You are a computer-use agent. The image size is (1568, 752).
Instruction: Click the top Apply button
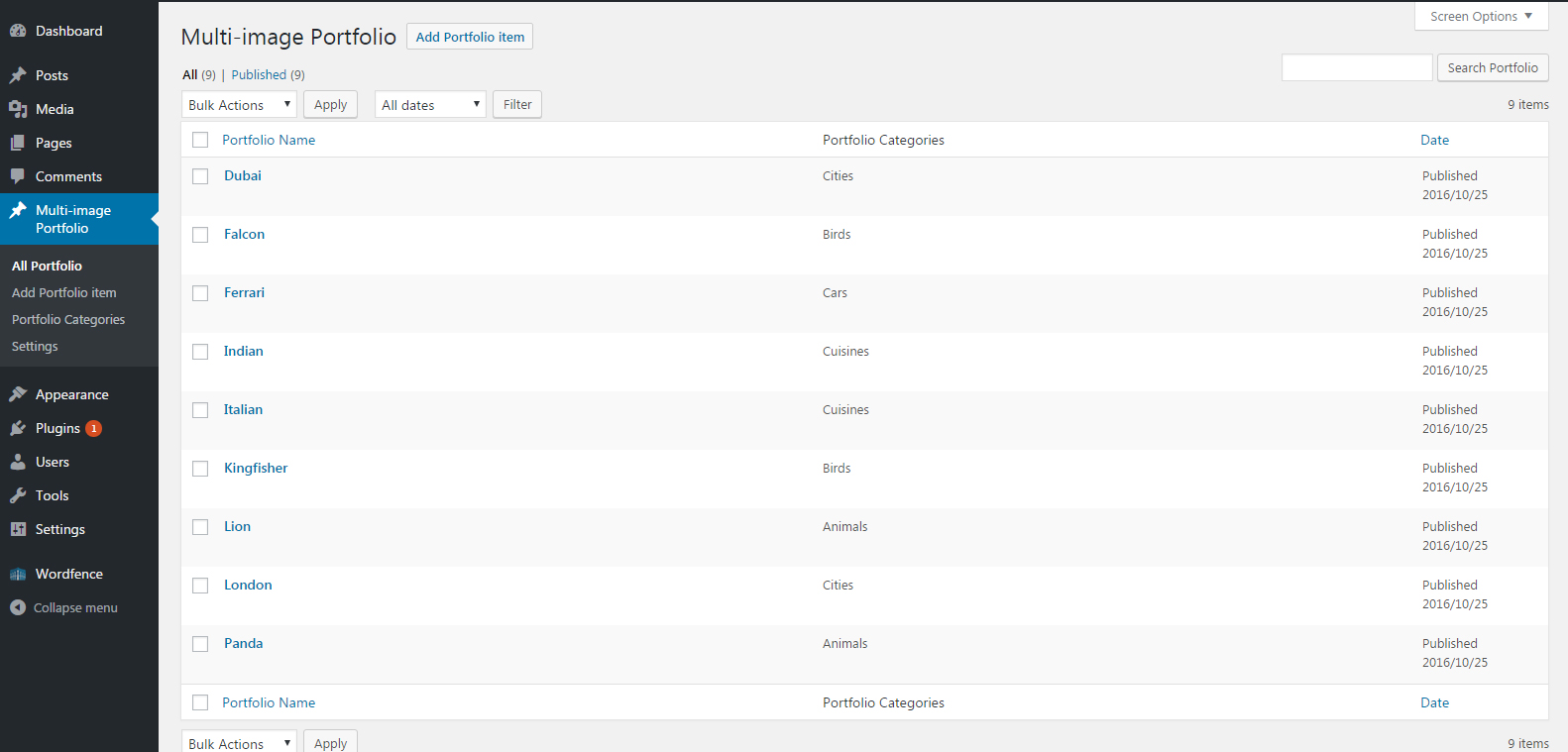point(330,104)
